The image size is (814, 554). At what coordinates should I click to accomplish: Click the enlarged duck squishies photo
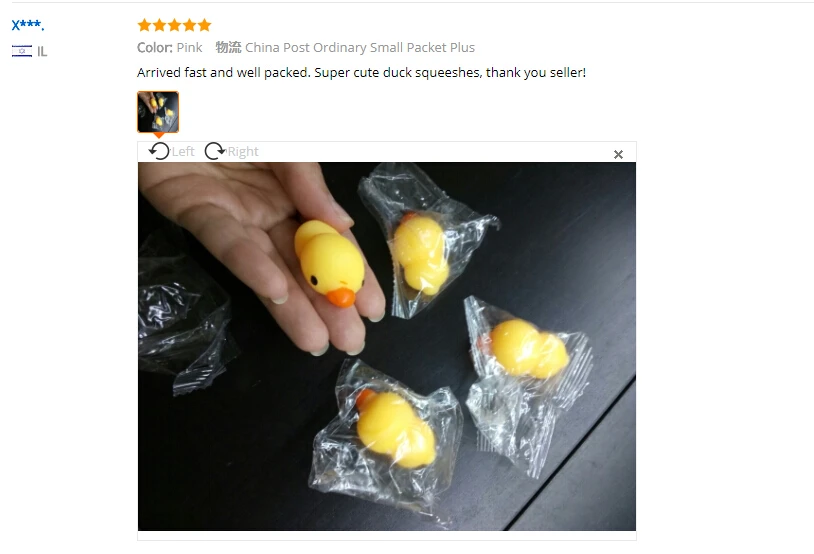[x=387, y=346]
